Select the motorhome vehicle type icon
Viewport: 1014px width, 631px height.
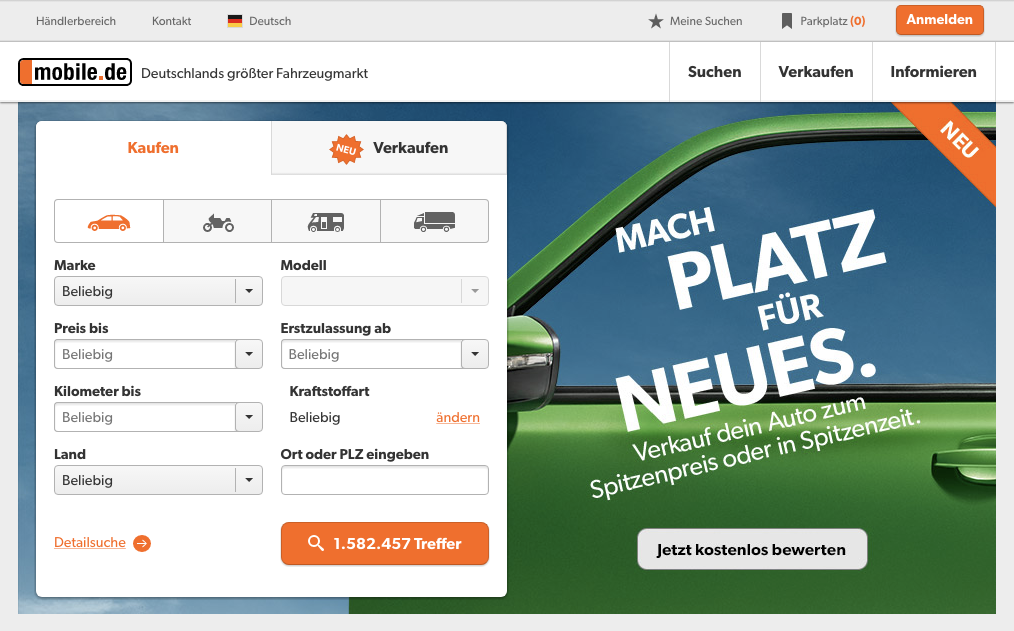point(326,222)
